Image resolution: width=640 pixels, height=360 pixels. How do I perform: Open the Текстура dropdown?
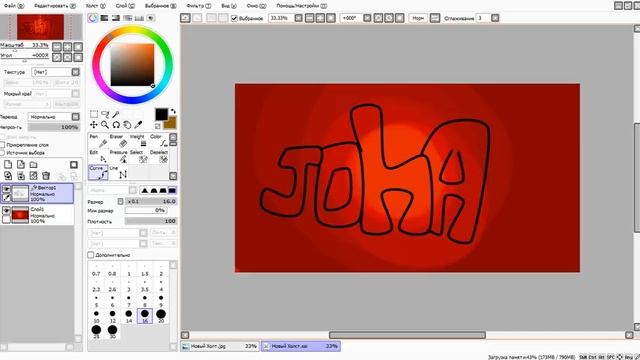[x=76, y=72]
